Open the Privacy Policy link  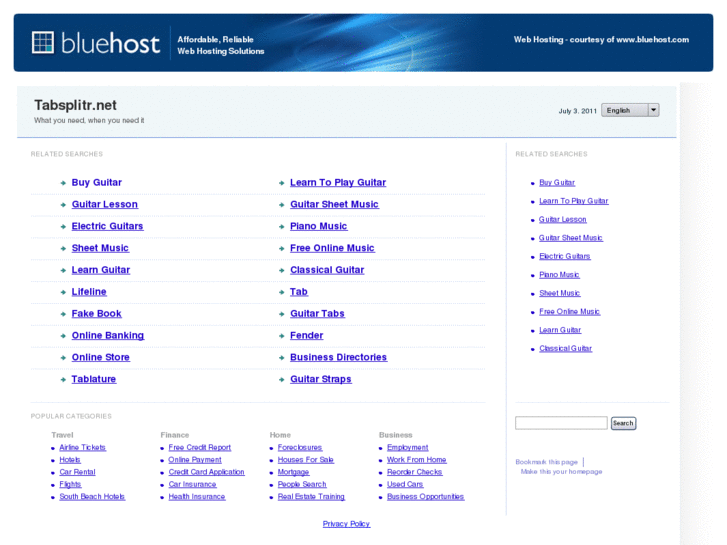[346, 524]
